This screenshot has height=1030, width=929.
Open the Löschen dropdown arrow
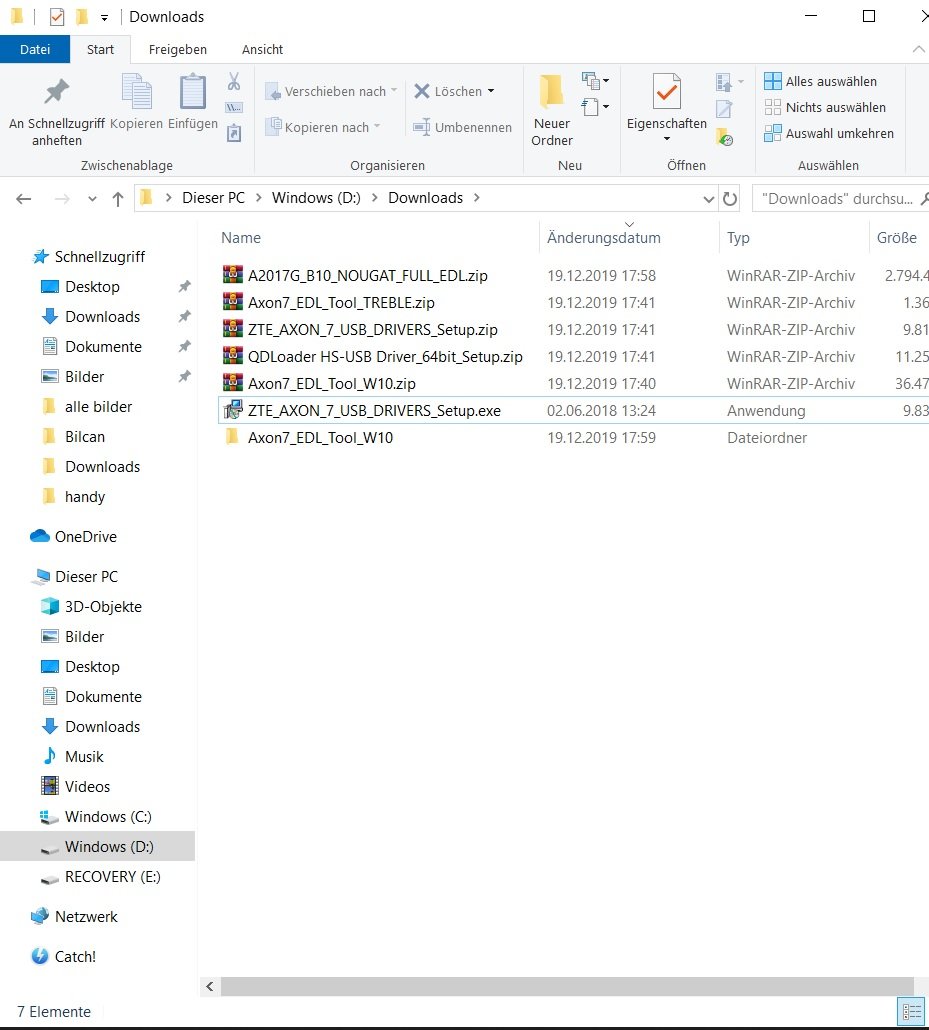click(491, 91)
